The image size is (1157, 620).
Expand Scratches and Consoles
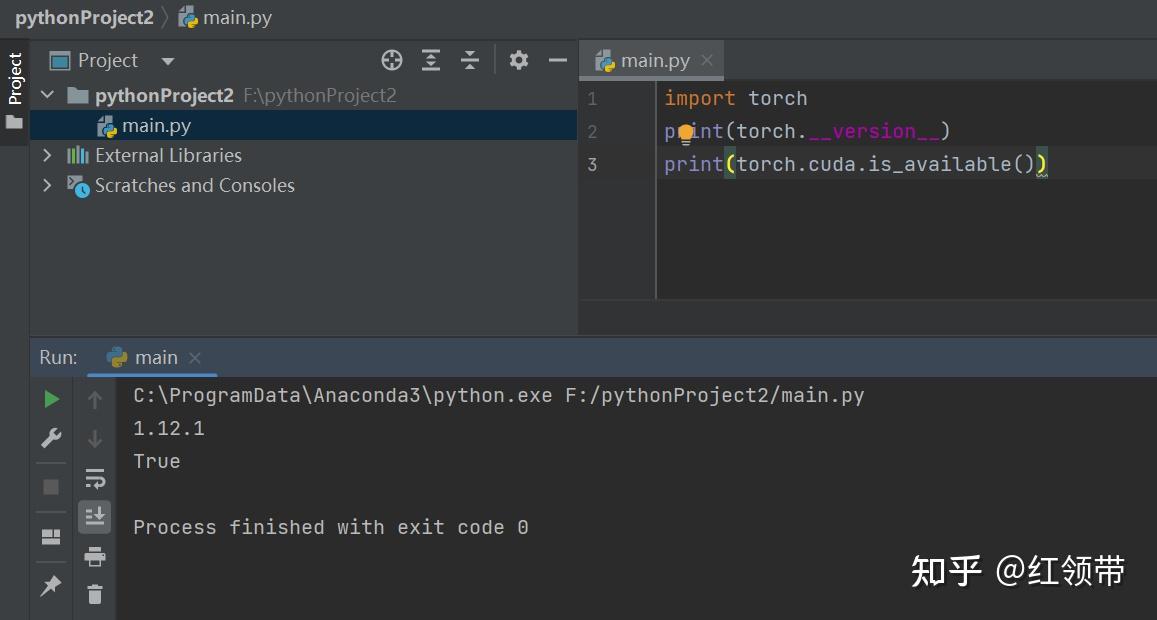[46, 185]
